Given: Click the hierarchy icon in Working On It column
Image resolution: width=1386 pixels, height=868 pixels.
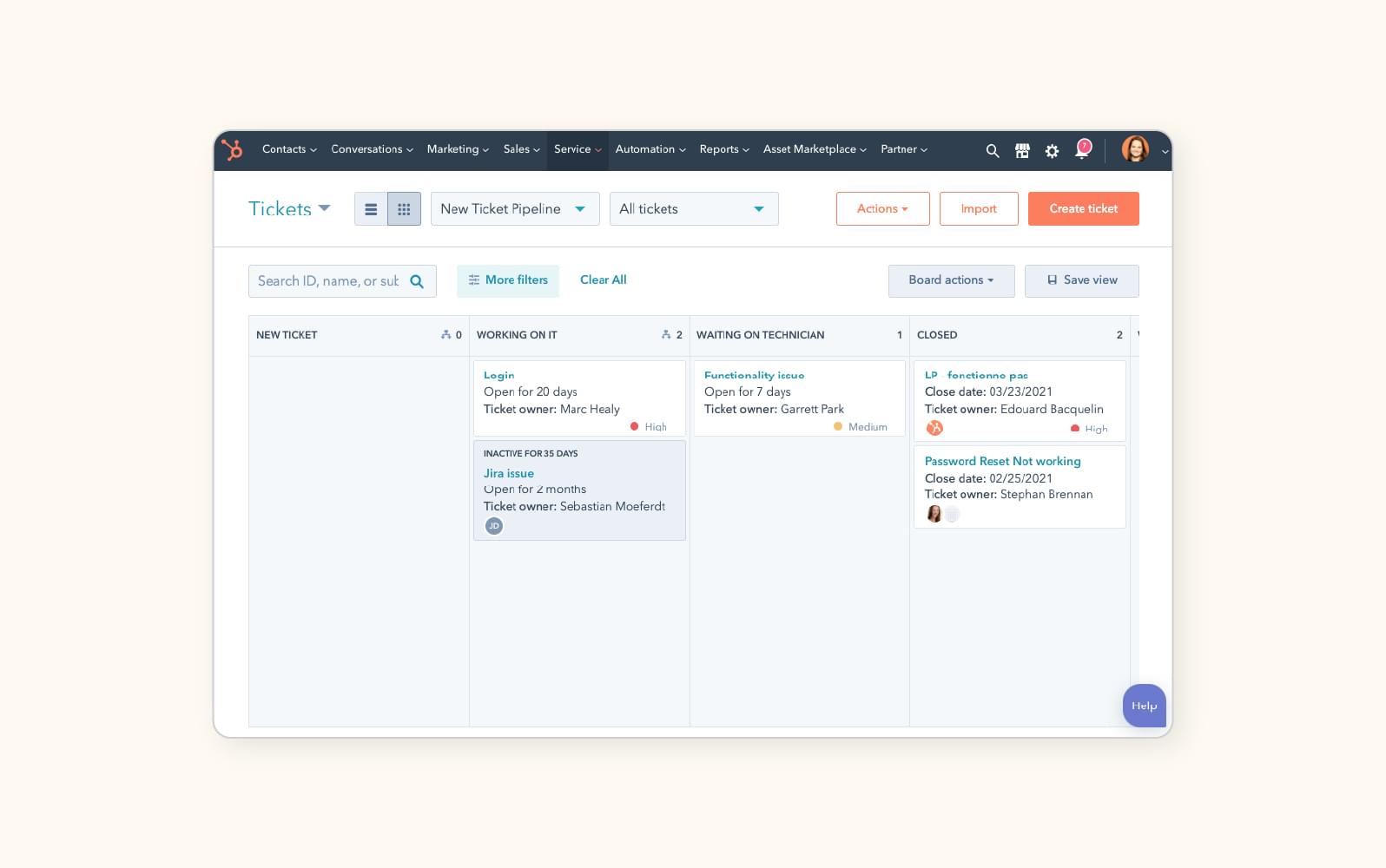Looking at the screenshot, I should [666, 334].
